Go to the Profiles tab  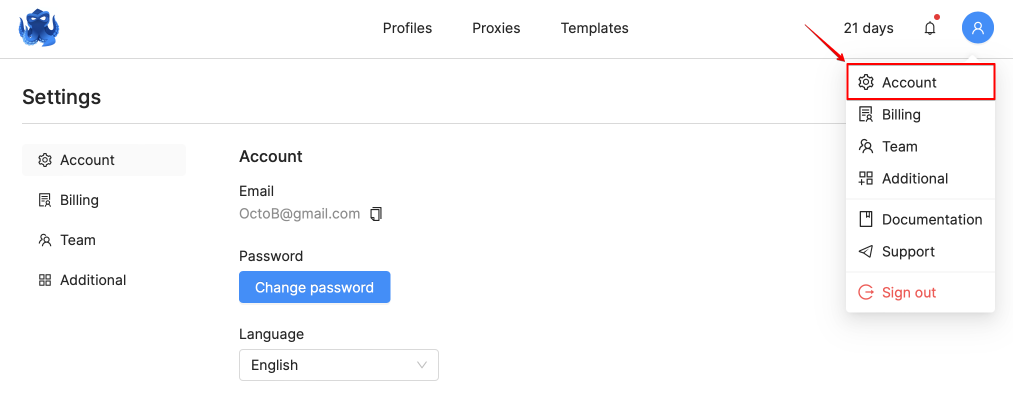pyautogui.click(x=407, y=28)
